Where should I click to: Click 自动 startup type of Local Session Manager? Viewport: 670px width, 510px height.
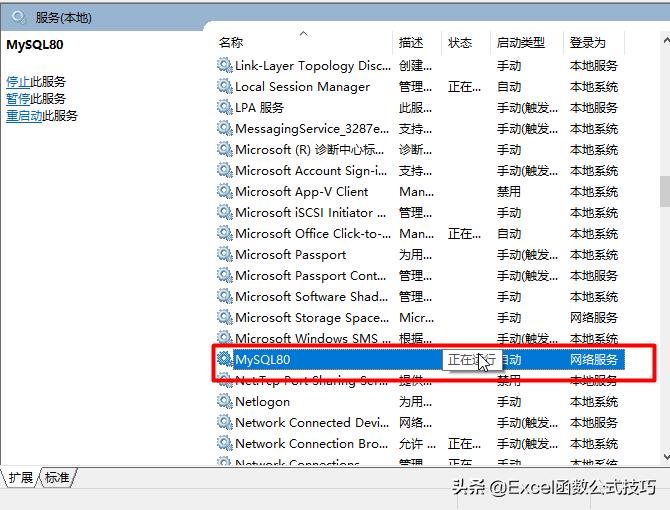click(x=508, y=87)
